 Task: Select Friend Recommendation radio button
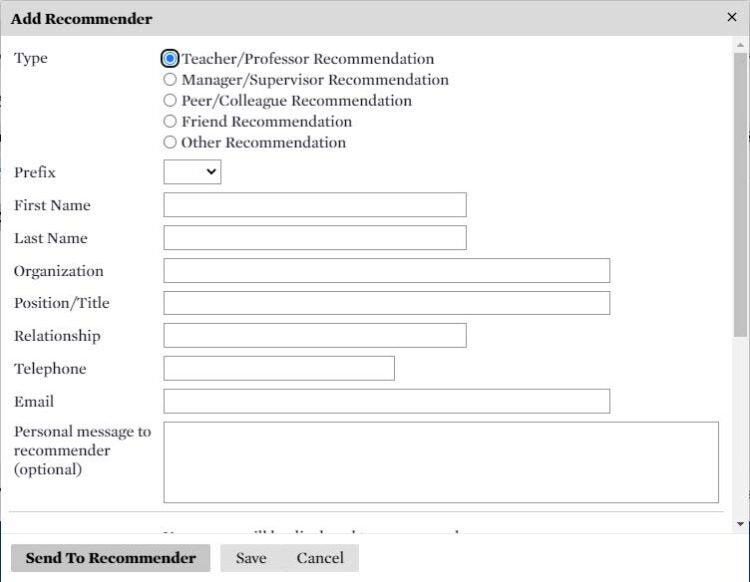[170, 121]
